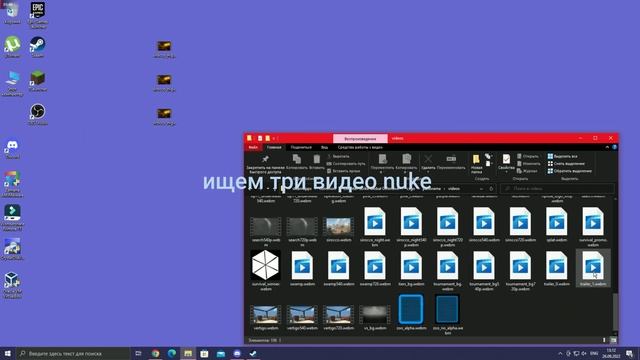
Task: Launch uTorrent from the desktop
Action: point(12,47)
